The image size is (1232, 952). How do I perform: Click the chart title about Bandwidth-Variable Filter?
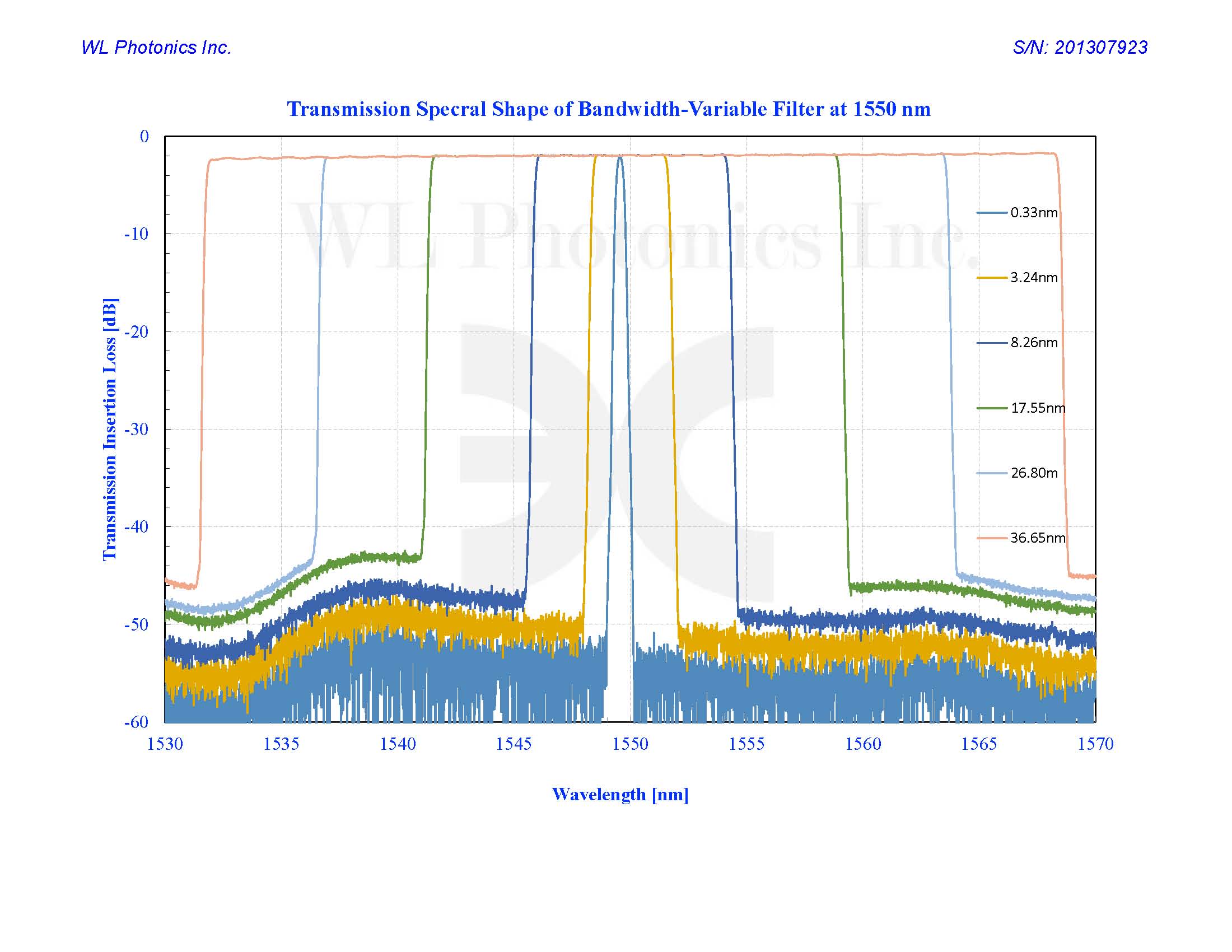[x=608, y=109]
